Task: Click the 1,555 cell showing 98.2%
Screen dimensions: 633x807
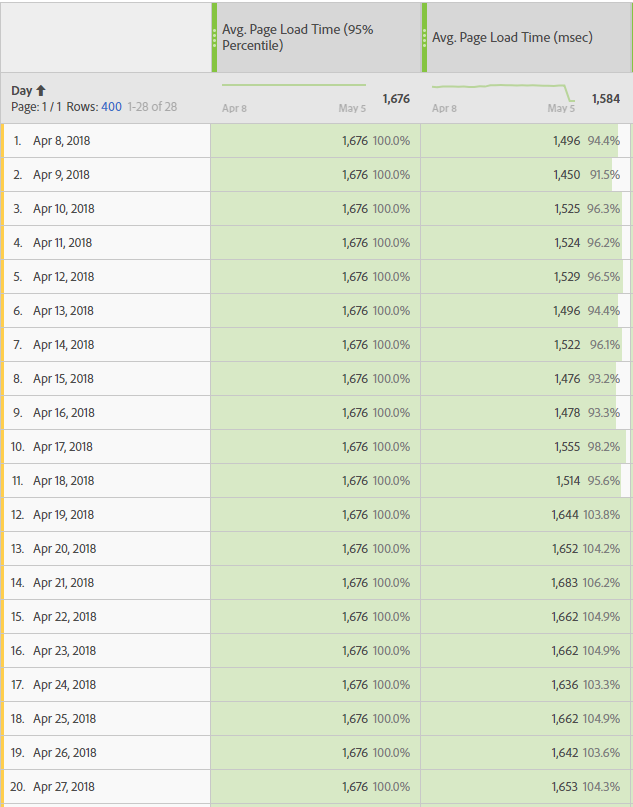Action: tap(566, 447)
